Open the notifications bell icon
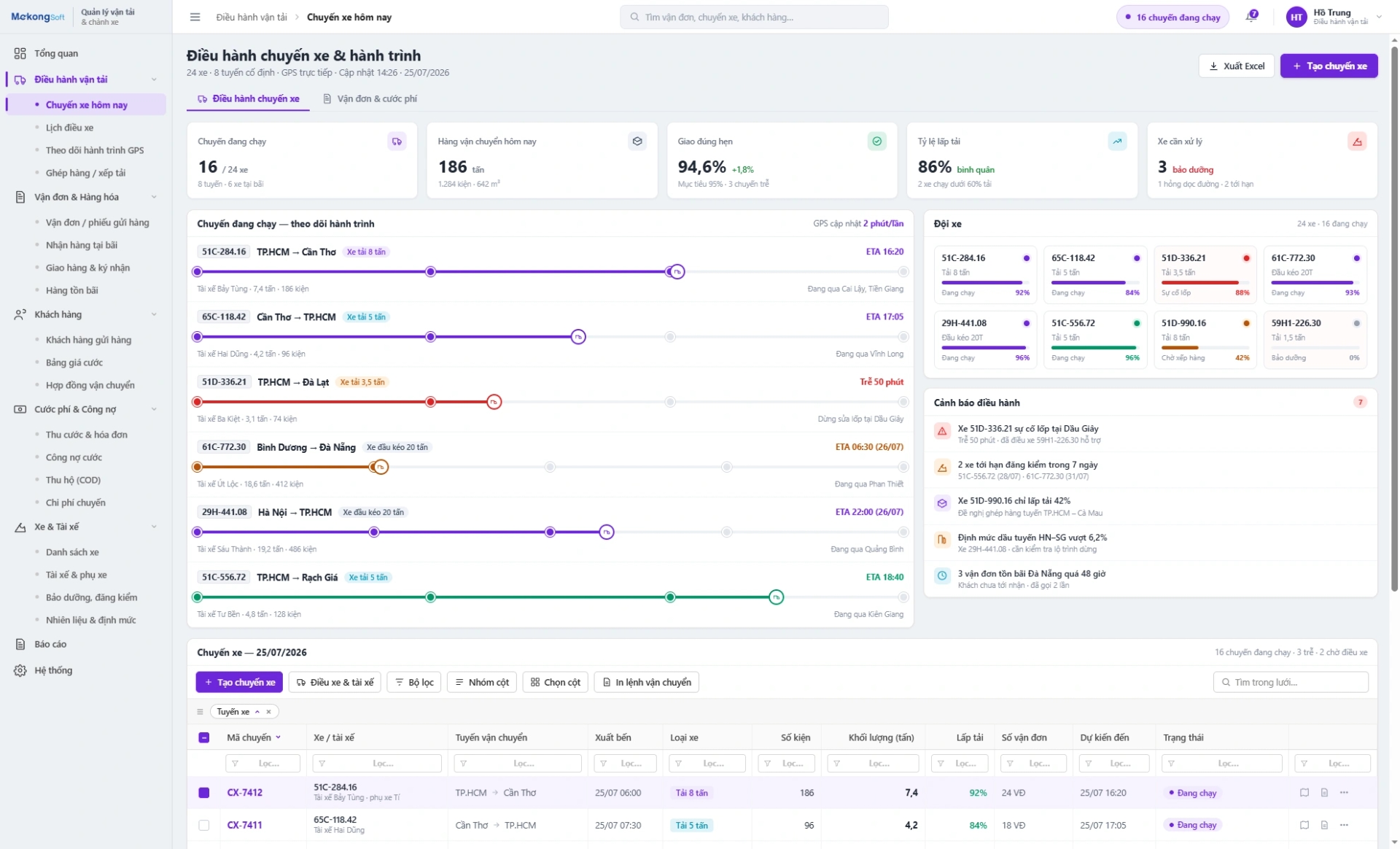 (x=1251, y=16)
